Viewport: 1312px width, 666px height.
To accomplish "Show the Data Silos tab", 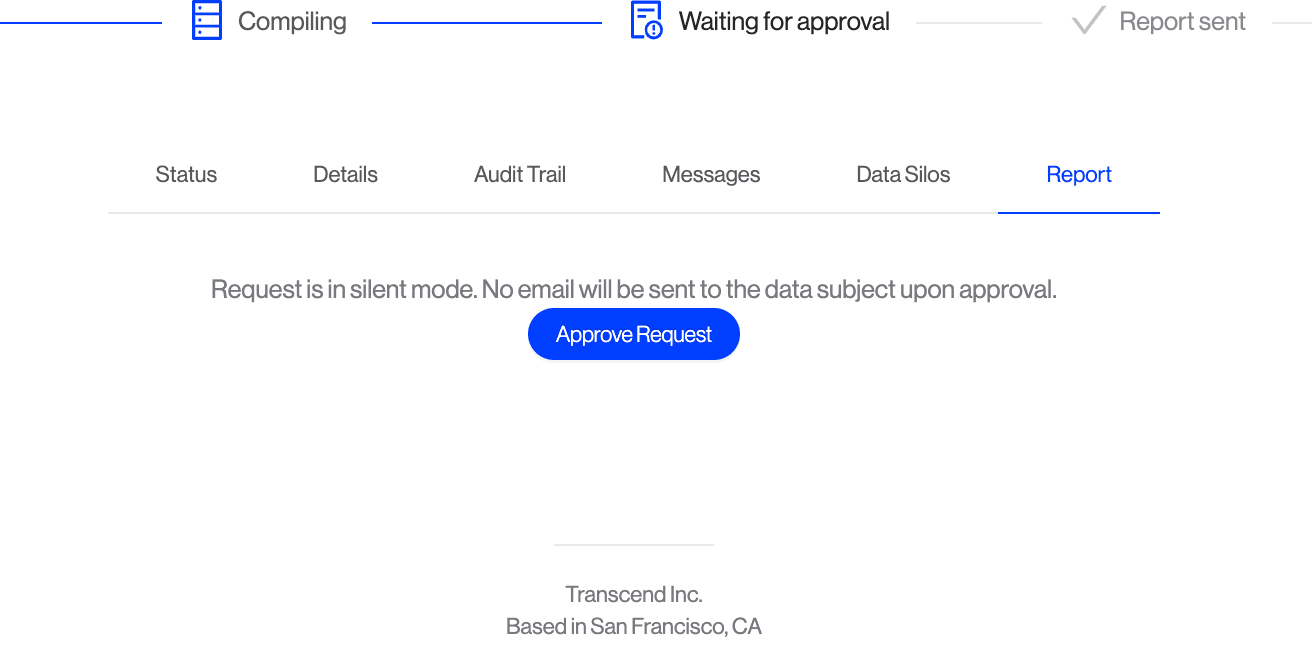I will [903, 175].
